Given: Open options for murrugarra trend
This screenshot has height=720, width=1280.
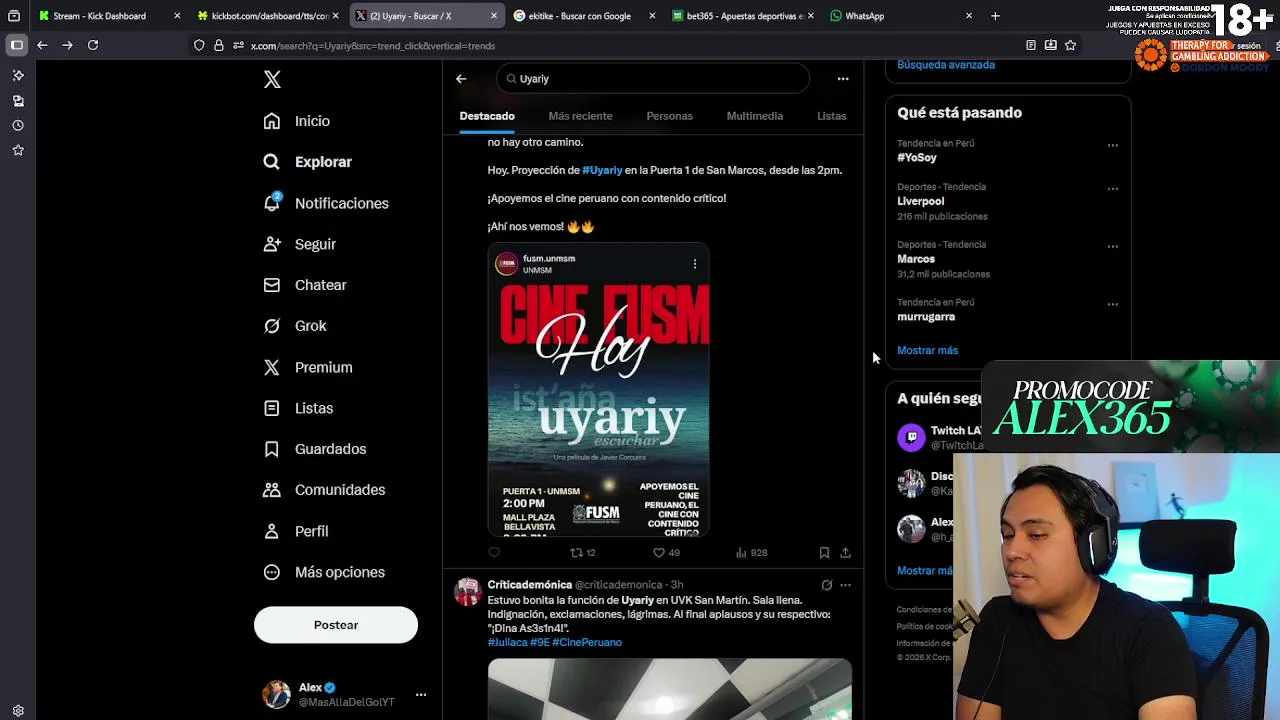Looking at the screenshot, I should click(x=1112, y=305).
